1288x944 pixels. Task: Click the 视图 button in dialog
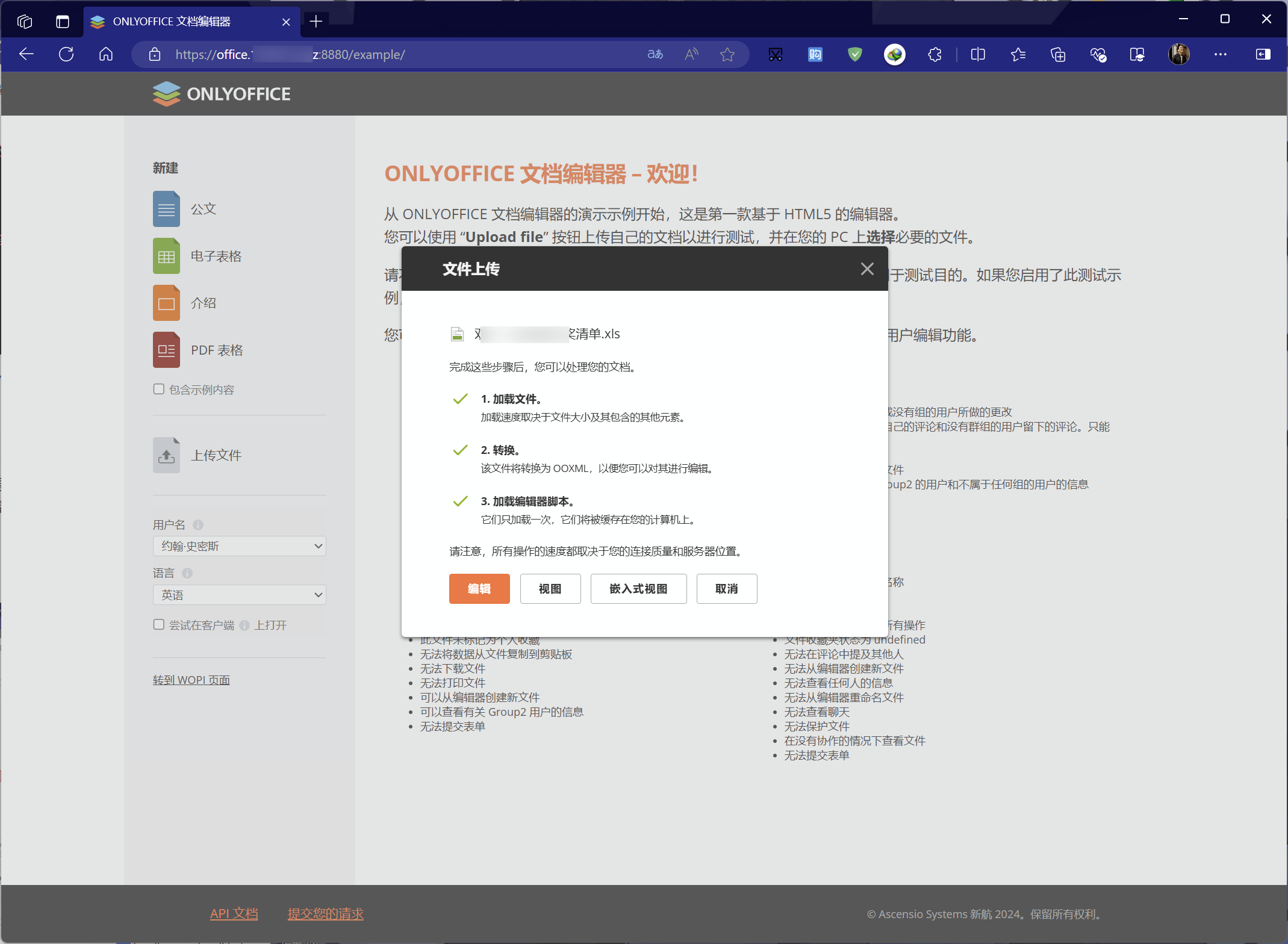550,588
